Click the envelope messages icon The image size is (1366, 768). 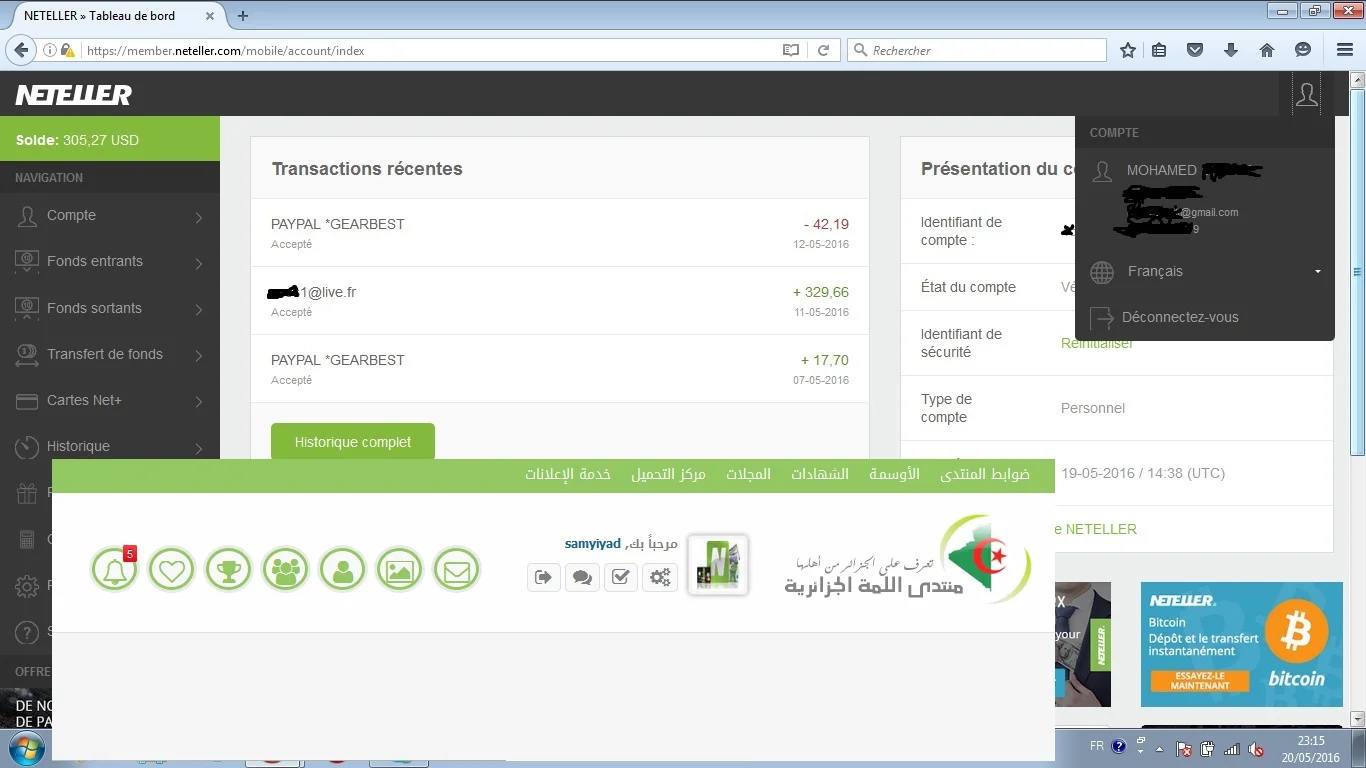[x=456, y=571]
